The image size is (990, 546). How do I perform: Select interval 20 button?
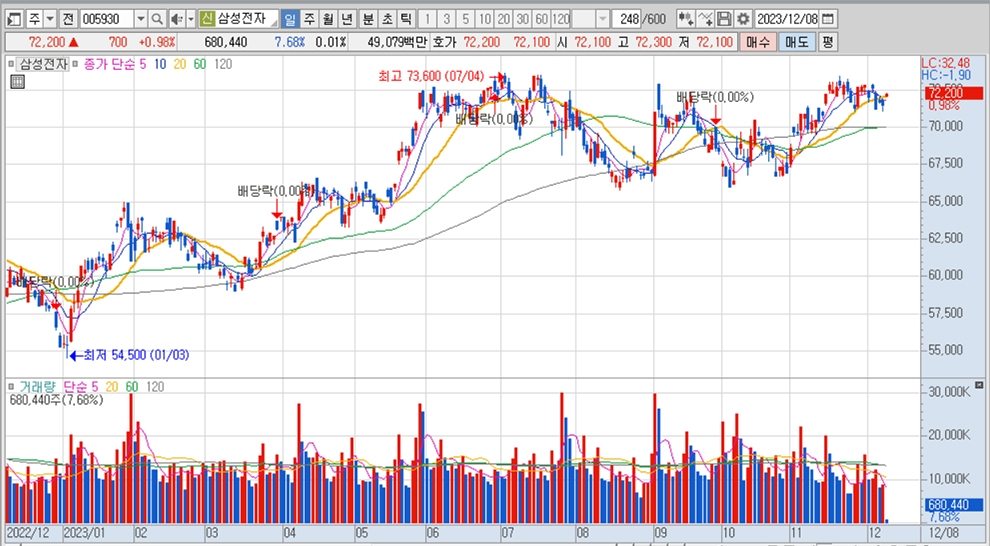[504, 19]
